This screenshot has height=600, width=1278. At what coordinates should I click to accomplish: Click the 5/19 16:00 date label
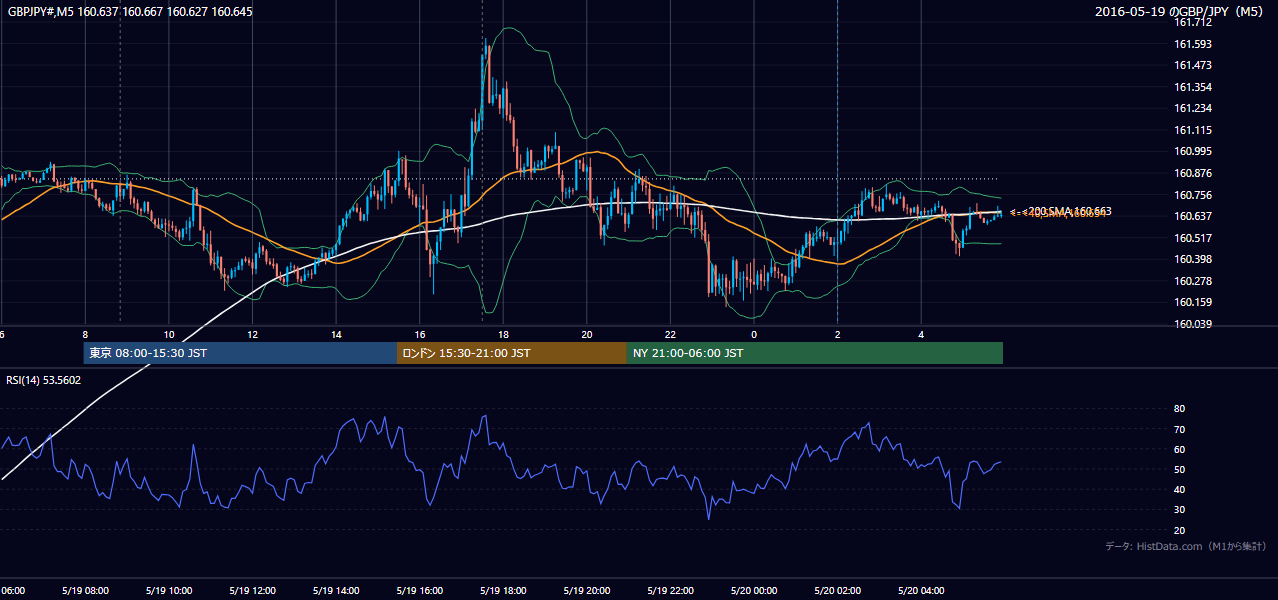tap(419, 591)
